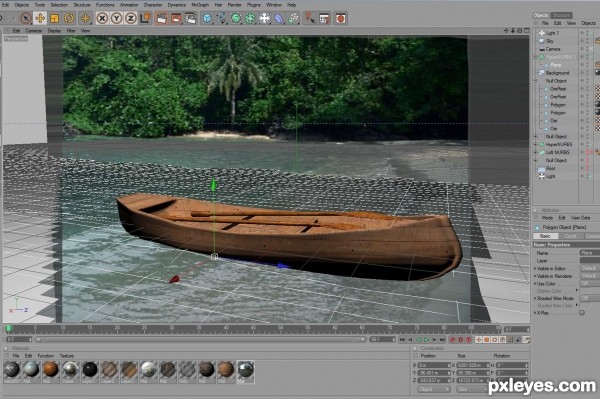The height and width of the screenshot is (399, 600).
Task: Go to the start of the animation
Action: pos(402,339)
